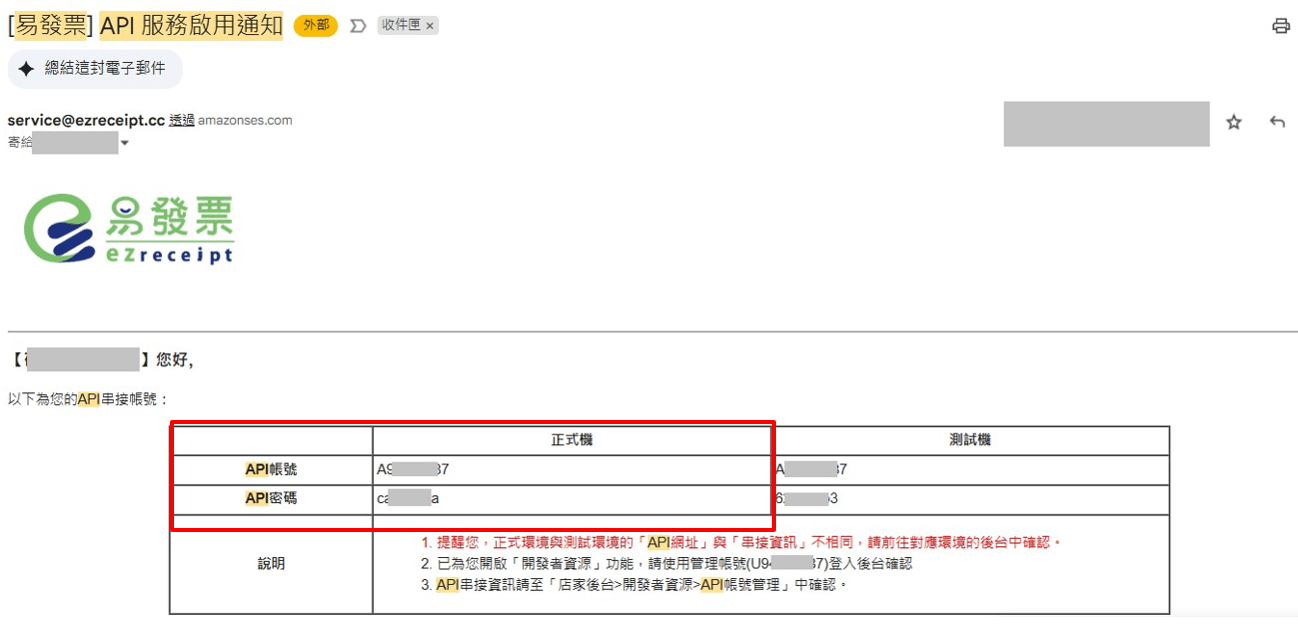Click the print email icon
Viewport: 1298px width, 625px height.
[x=1281, y=26]
